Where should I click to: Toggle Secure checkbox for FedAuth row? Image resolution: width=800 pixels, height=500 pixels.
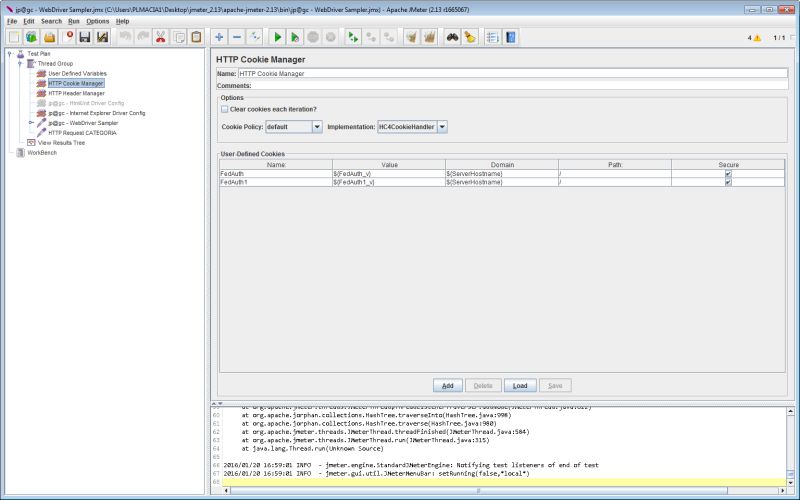click(728, 173)
